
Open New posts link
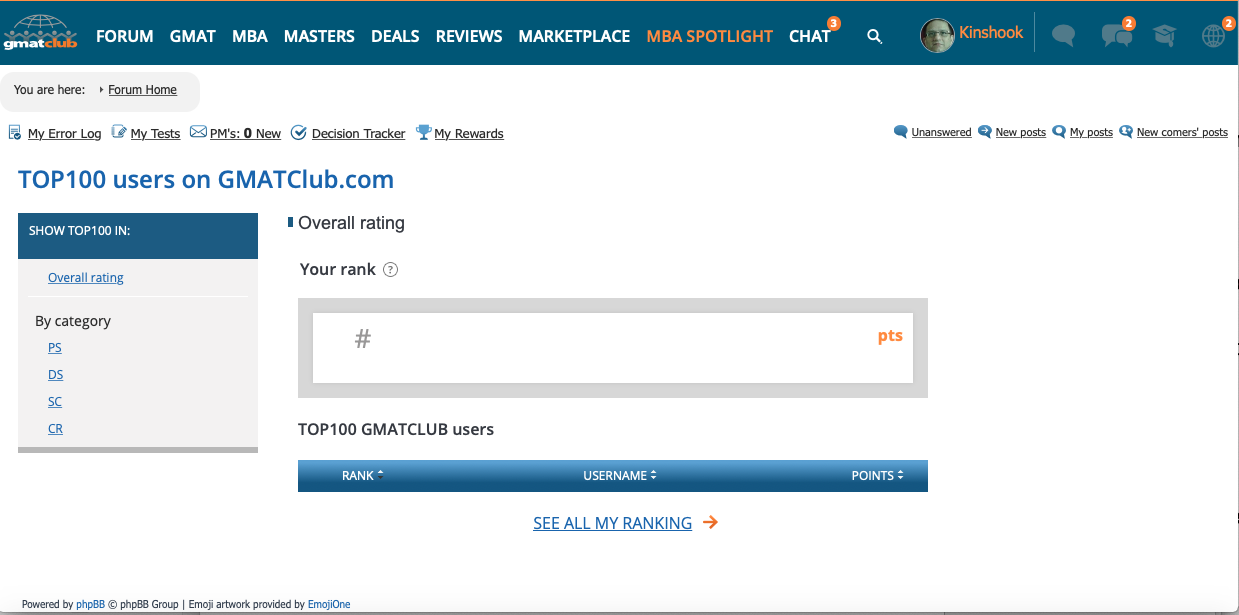[1021, 132]
